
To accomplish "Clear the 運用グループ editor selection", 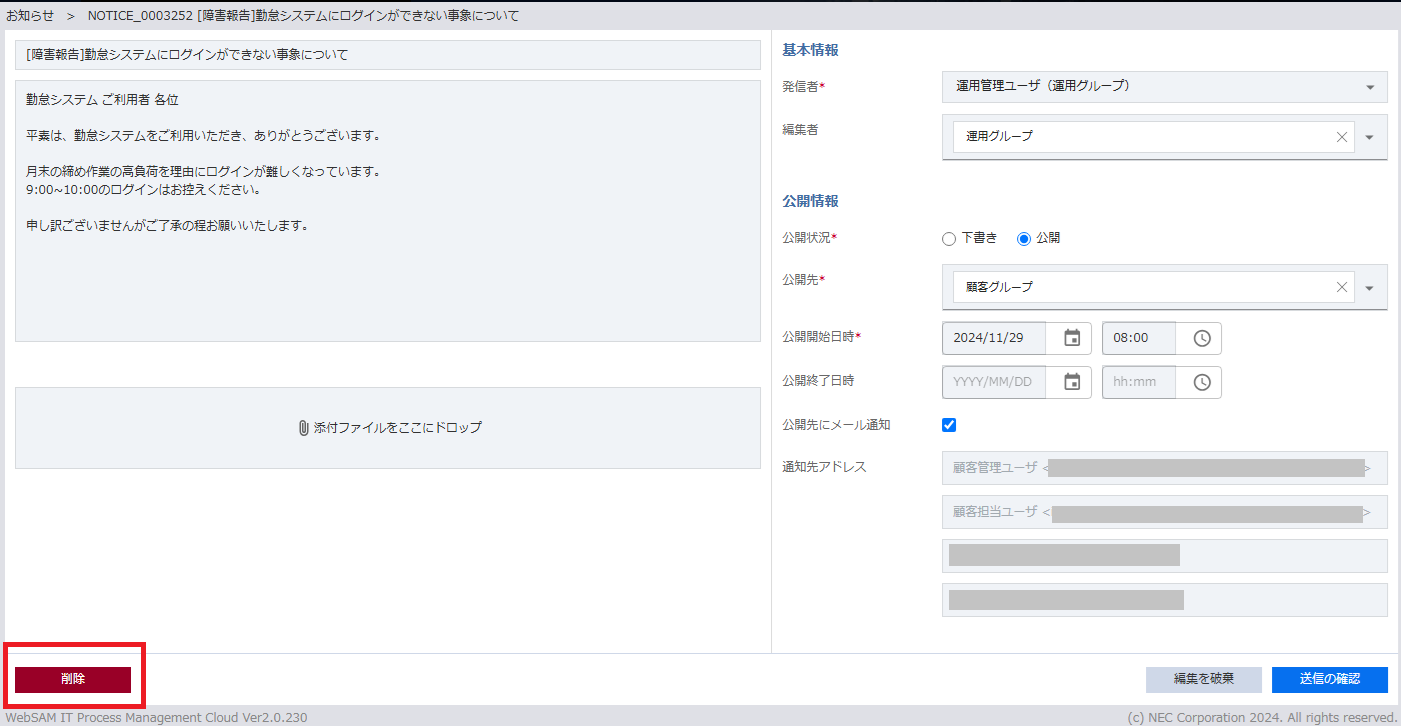I will [x=1342, y=137].
